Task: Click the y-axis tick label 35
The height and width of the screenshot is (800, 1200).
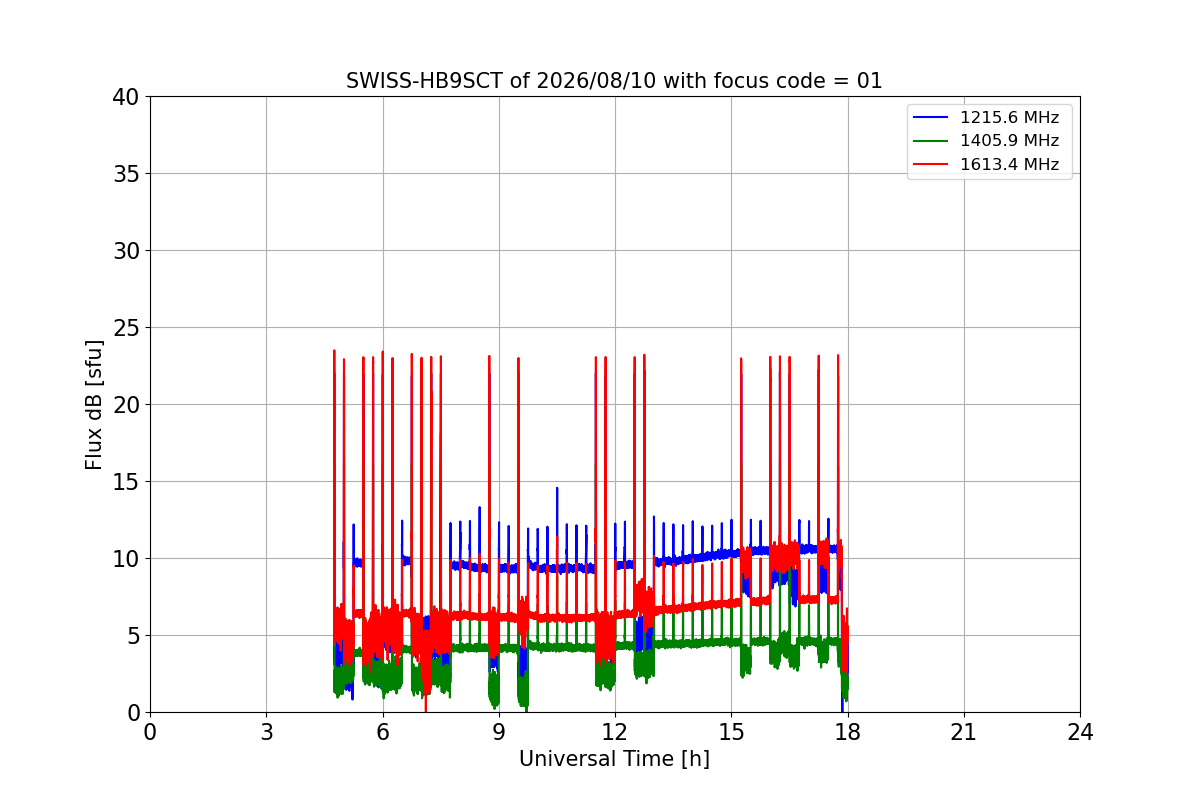Action: (127, 174)
